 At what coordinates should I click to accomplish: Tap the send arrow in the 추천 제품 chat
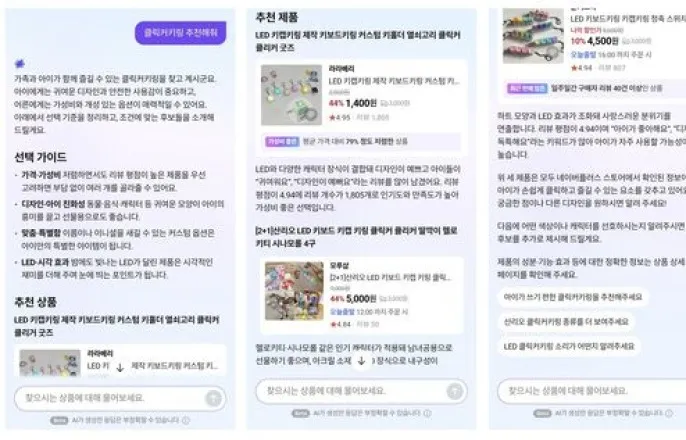click(x=455, y=391)
